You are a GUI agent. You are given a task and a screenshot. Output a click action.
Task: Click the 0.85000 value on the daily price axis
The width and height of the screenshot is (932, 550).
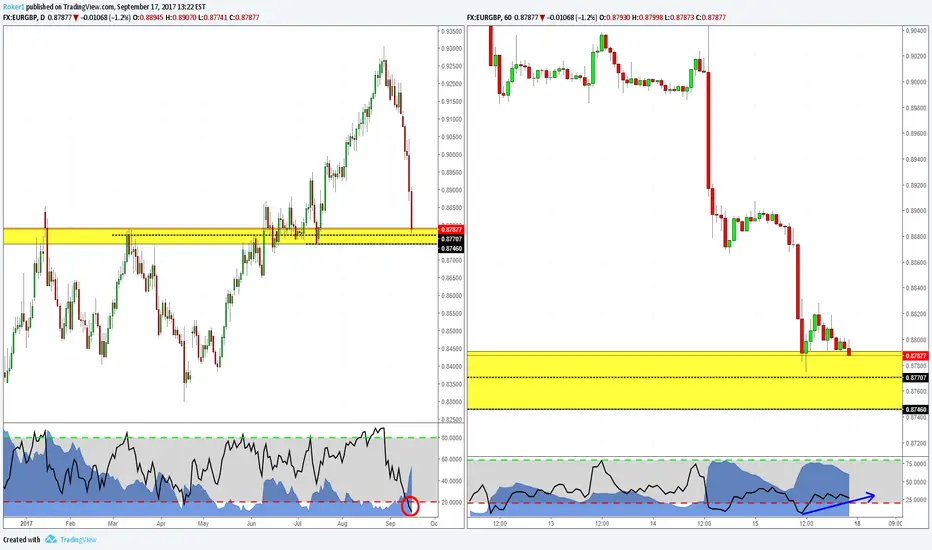[x=452, y=331]
